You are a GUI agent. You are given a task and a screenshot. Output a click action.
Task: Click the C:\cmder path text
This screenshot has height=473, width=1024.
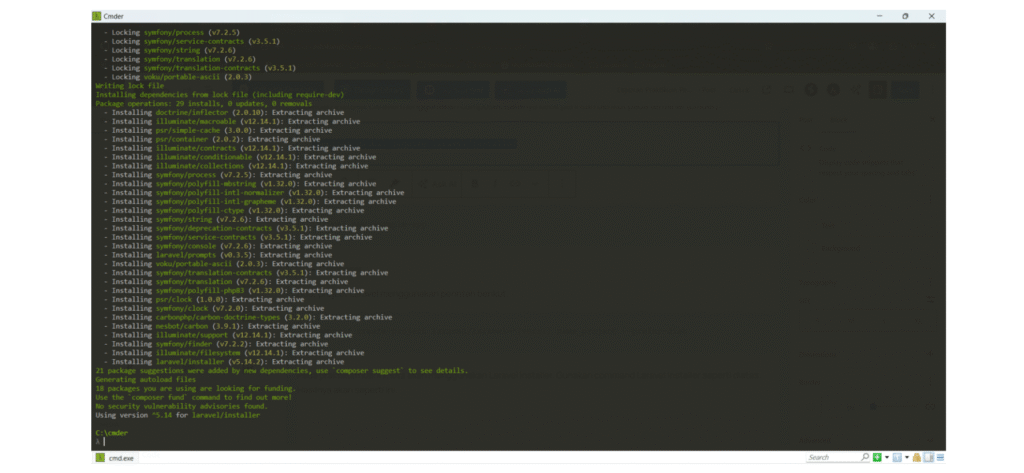click(111, 432)
